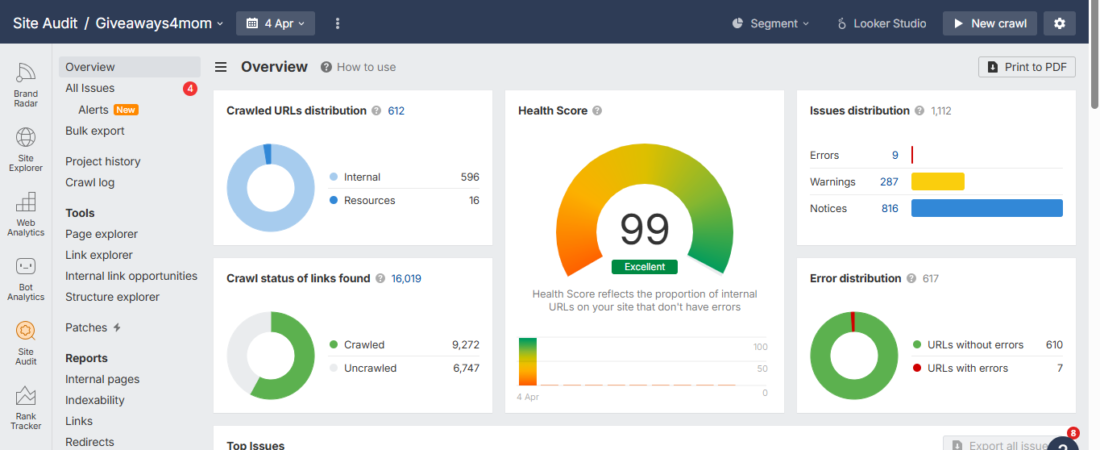This screenshot has height=450, width=1100.
Task: Open the help chat bubble with 8 badge
Action: point(1063,444)
